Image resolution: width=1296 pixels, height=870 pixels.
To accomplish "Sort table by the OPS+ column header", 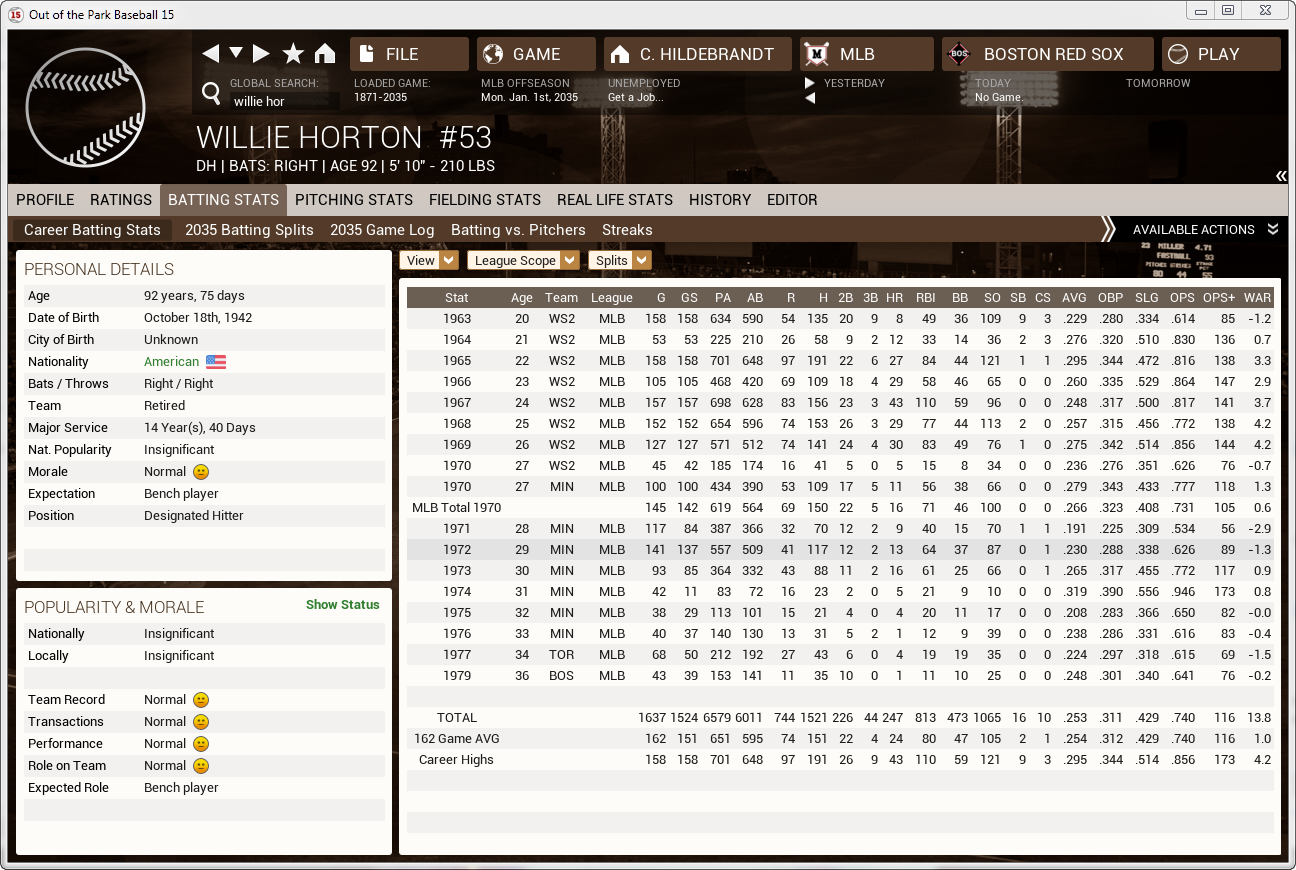I will [x=1219, y=298].
